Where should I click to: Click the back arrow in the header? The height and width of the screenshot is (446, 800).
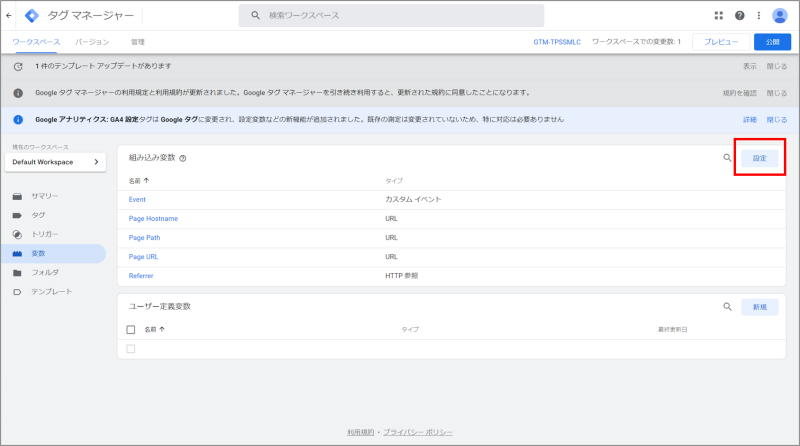tap(9, 15)
